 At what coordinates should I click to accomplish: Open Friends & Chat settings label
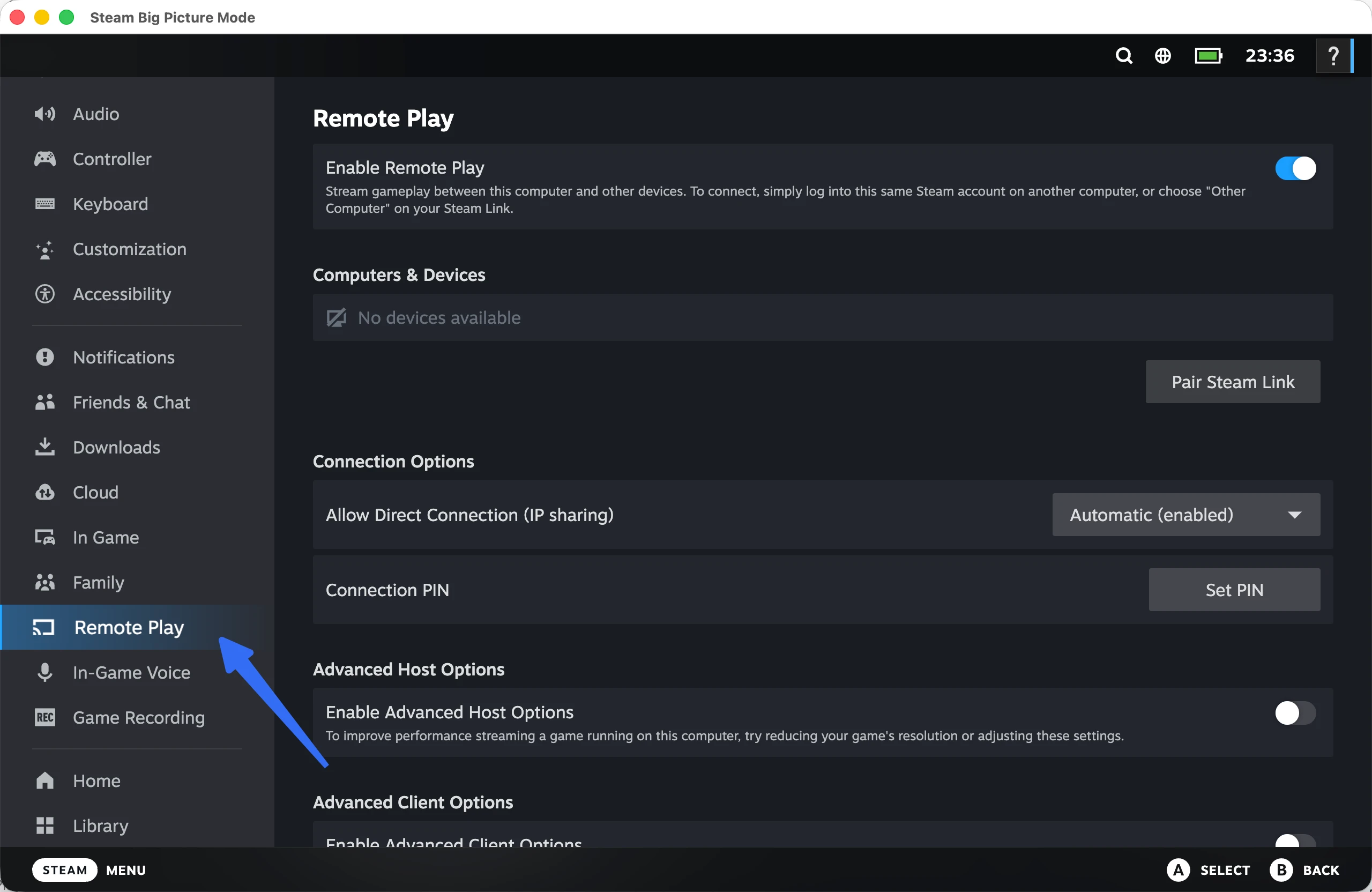[131, 402]
